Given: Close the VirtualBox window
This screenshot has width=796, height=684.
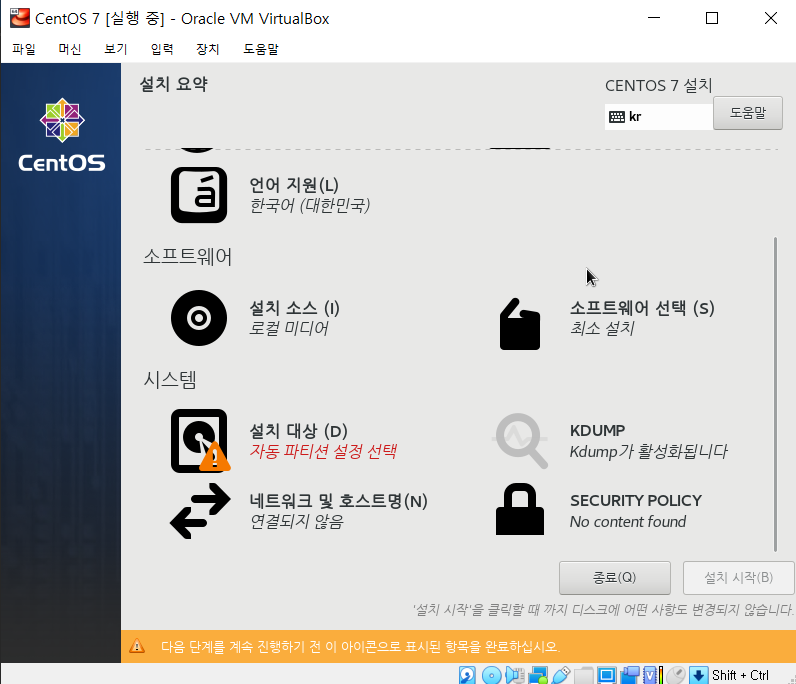Looking at the screenshot, I should (771, 18).
